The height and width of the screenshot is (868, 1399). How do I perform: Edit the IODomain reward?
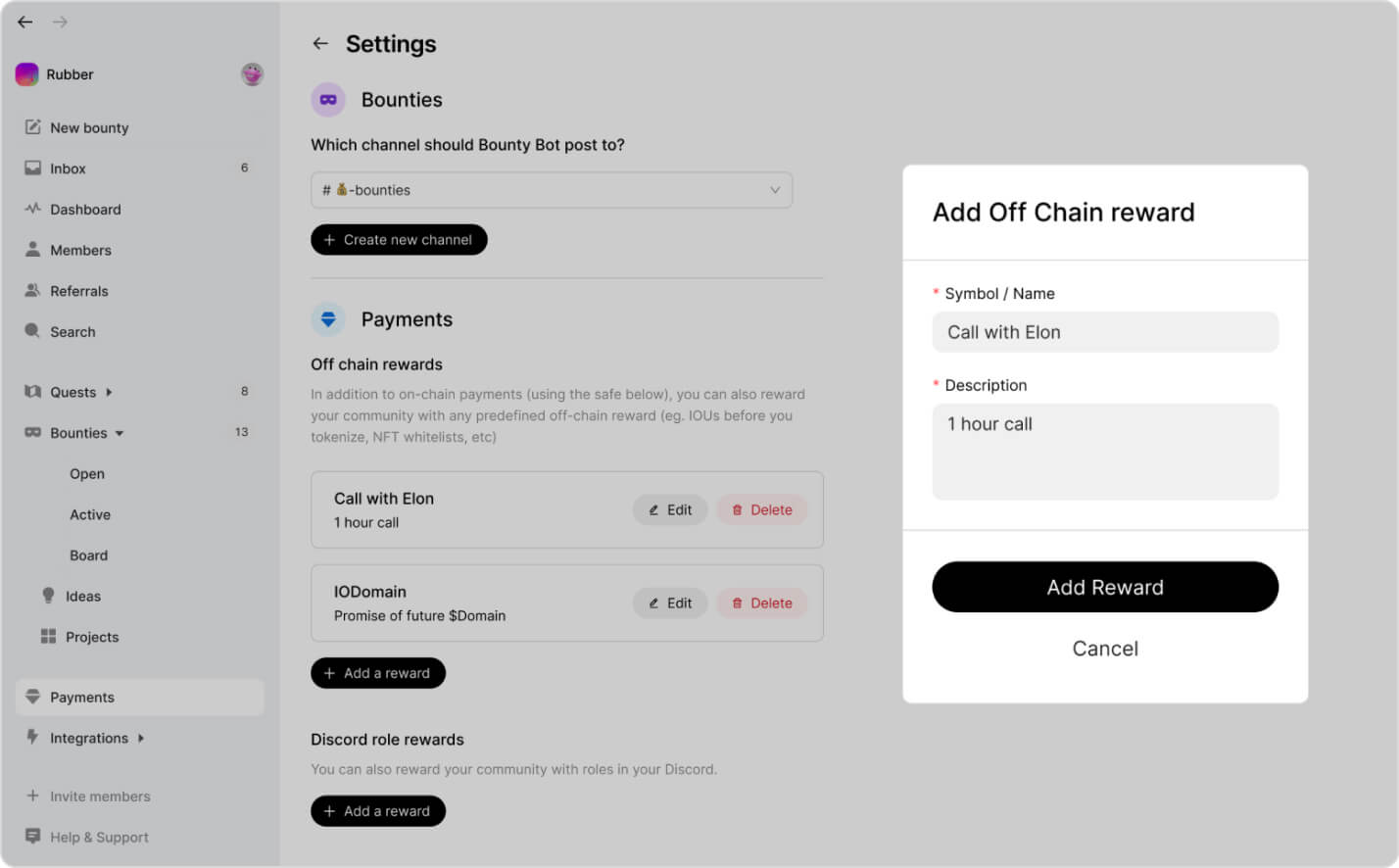point(669,603)
